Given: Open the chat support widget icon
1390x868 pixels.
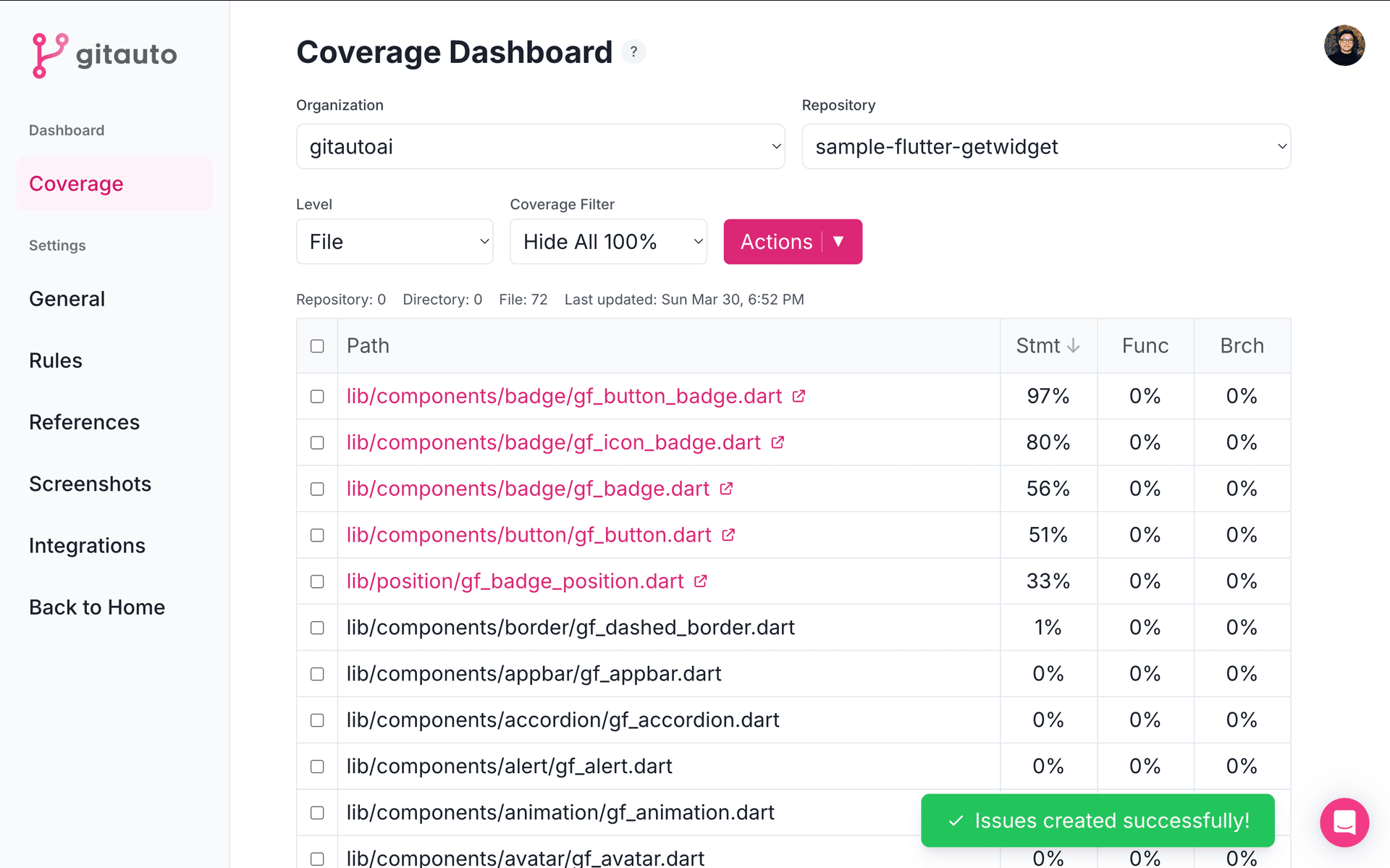Looking at the screenshot, I should click(1344, 822).
